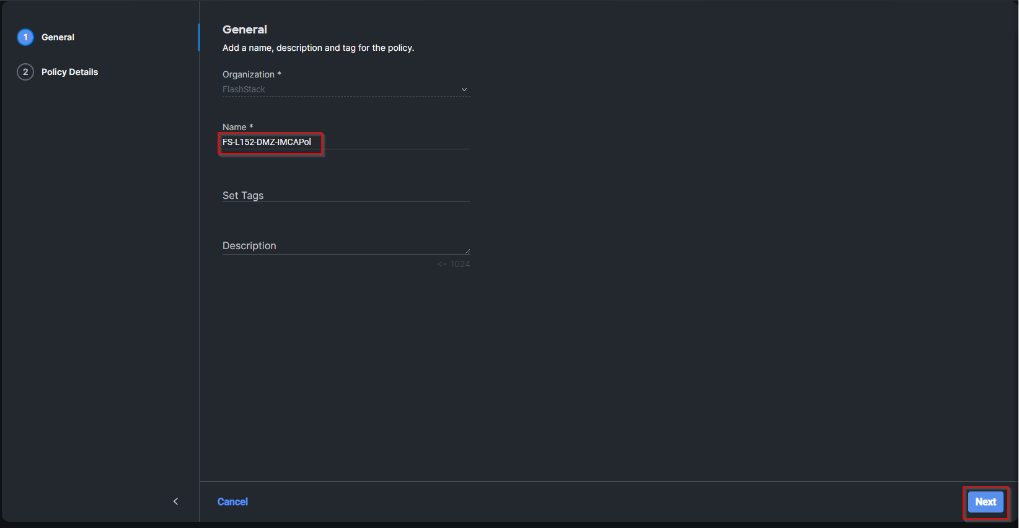Collapse the wizard sidebar with the chevron
Image resolution: width=1019 pixels, height=528 pixels.
coord(176,501)
